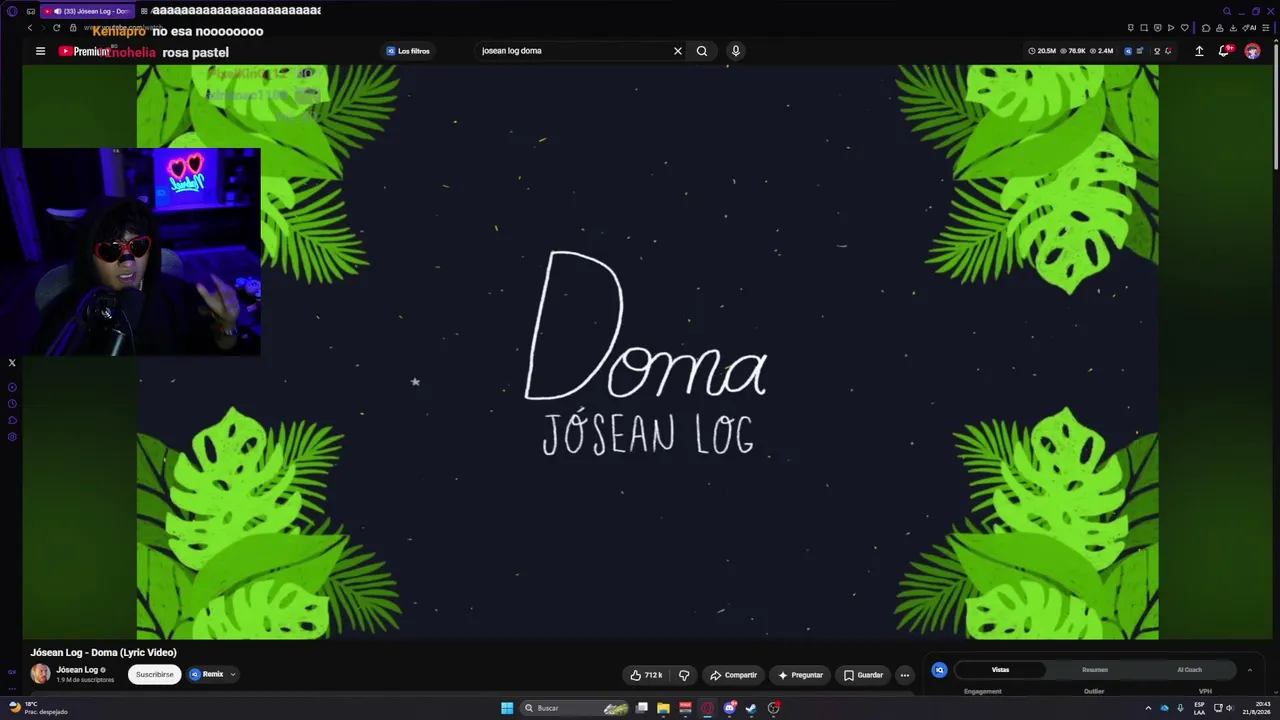
Task: Open the sidebar history clock icon
Action: pyautogui.click(x=12, y=404)
